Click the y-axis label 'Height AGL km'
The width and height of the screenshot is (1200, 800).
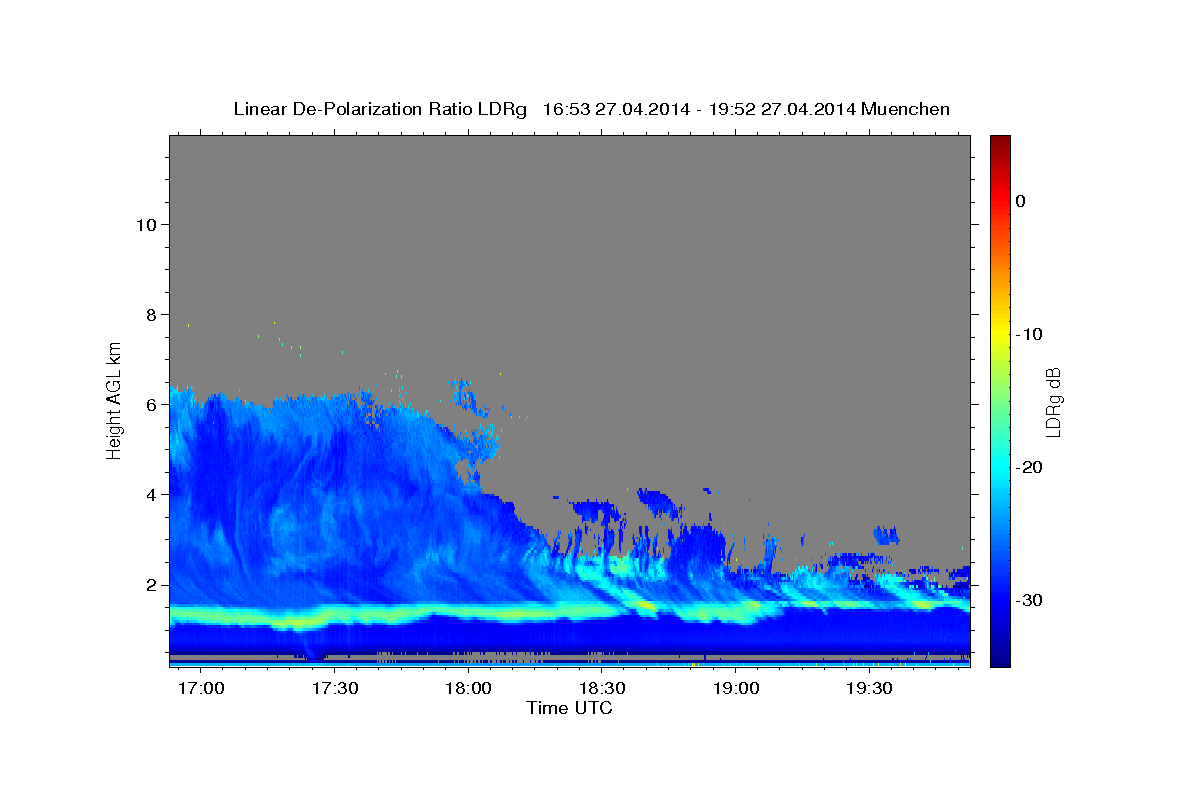(x=115, y=401)
